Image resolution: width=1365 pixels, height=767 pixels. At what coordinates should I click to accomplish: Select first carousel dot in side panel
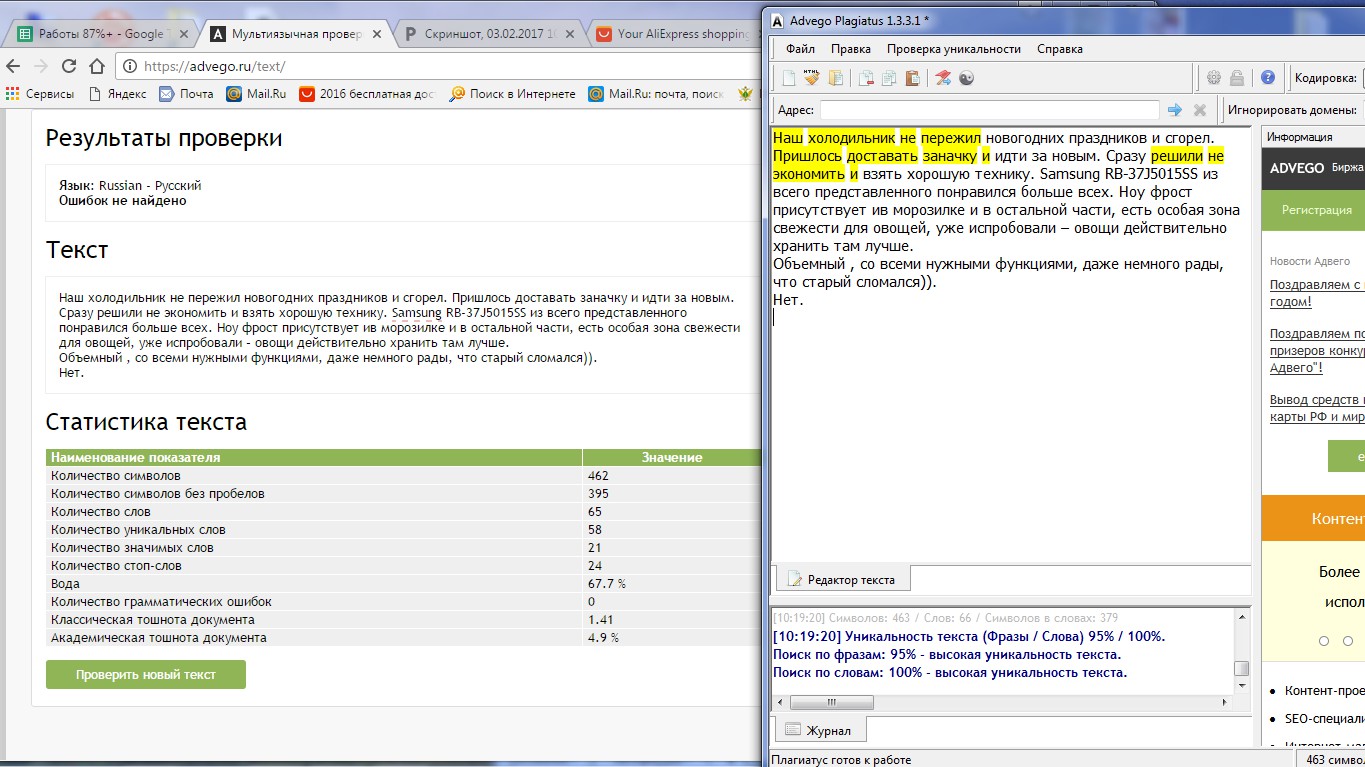pyautogui.click(x=1324, y=641)
